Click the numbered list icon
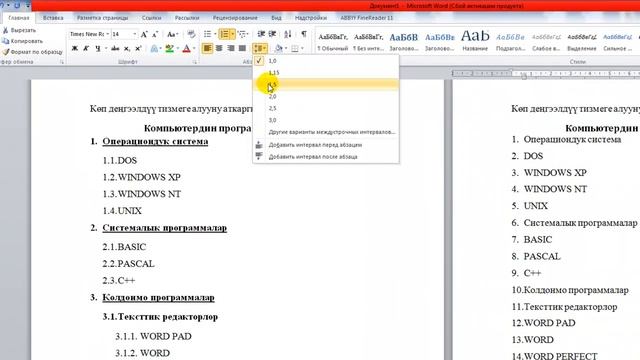The width and height of the screenshot is (640, 360). [224, 34]
